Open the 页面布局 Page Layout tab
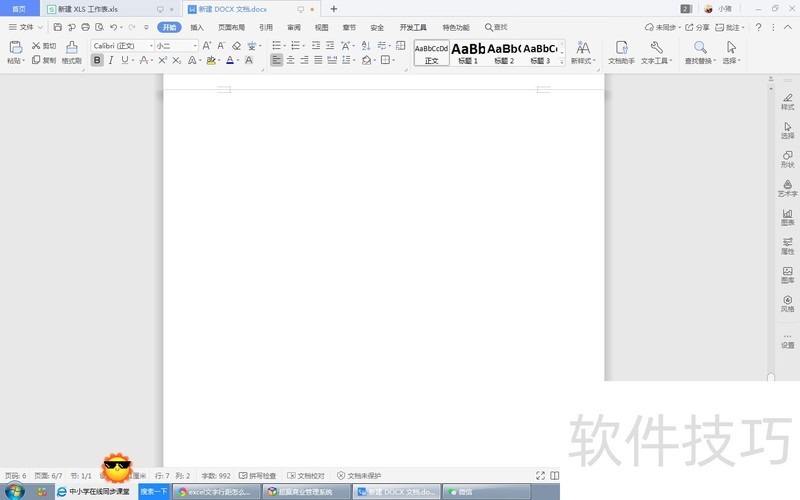 (x=231, y=27)
